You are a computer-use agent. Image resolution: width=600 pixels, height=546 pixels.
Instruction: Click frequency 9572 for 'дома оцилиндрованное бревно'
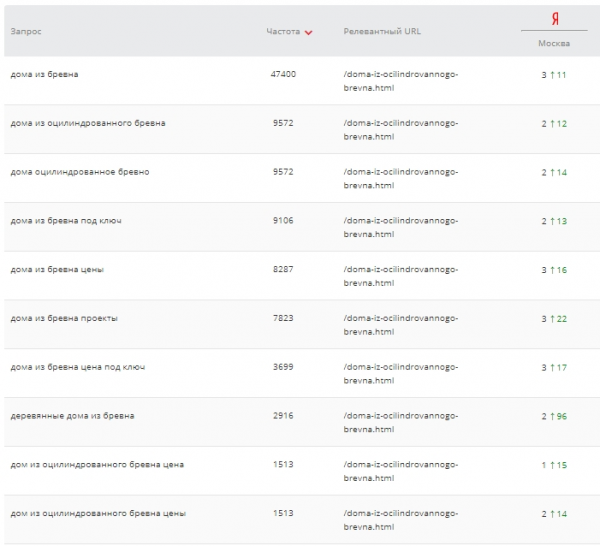coord(283,172)
